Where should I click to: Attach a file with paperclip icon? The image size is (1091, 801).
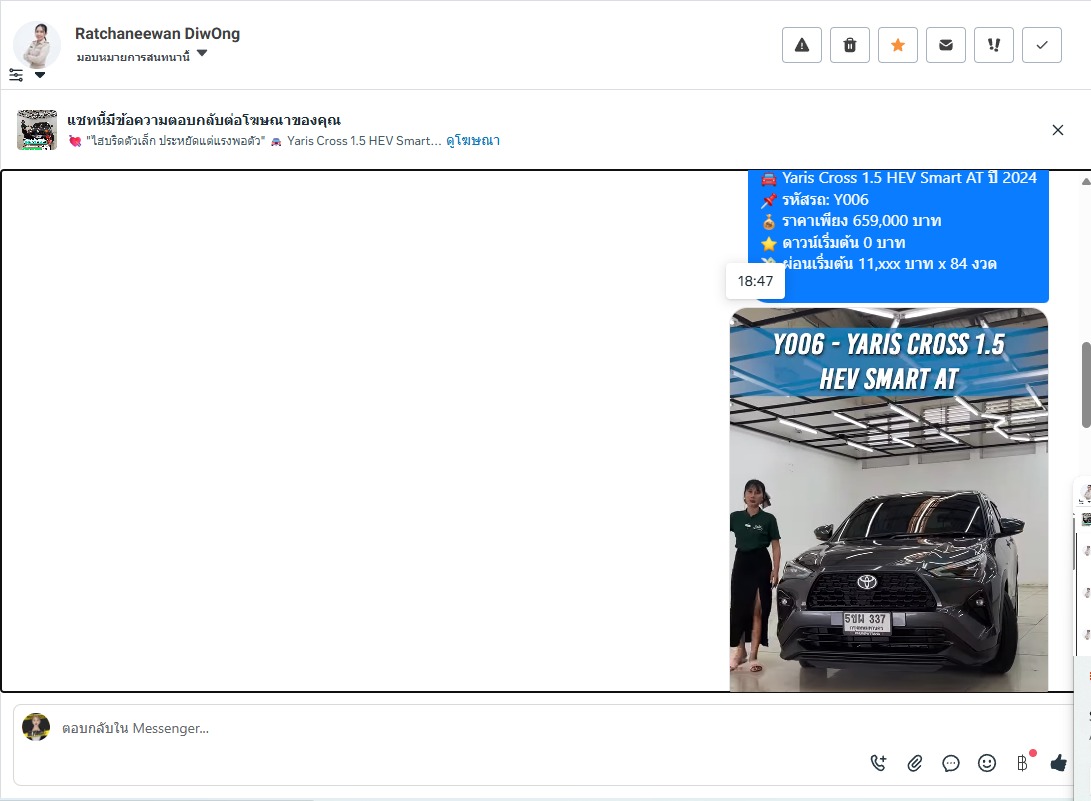(914, 763)
